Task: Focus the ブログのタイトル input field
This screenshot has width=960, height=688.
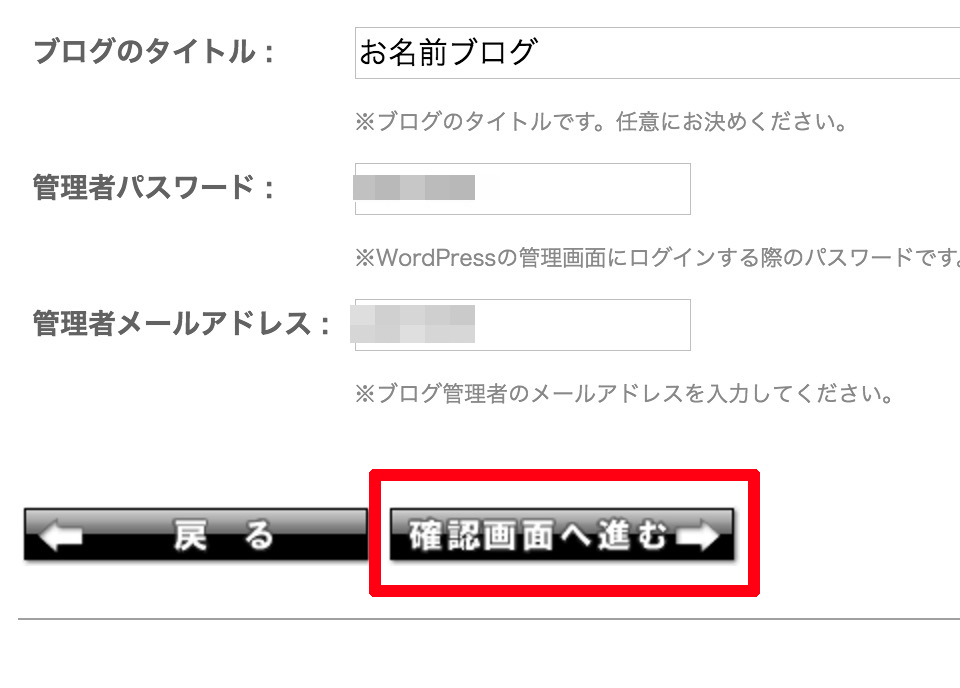Action: [658, 53]
